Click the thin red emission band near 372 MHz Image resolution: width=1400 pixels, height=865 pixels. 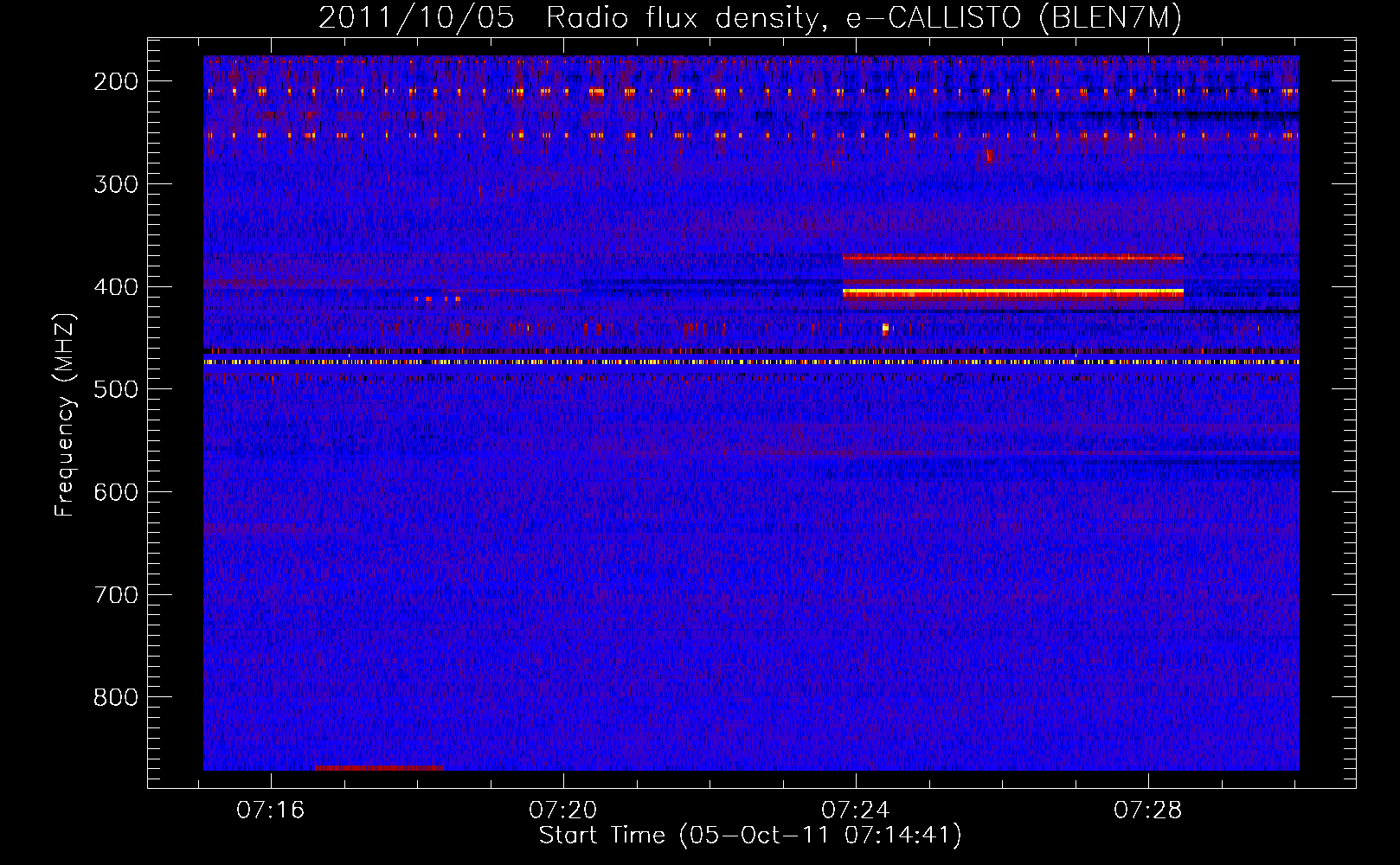[x=1012, y=258]
